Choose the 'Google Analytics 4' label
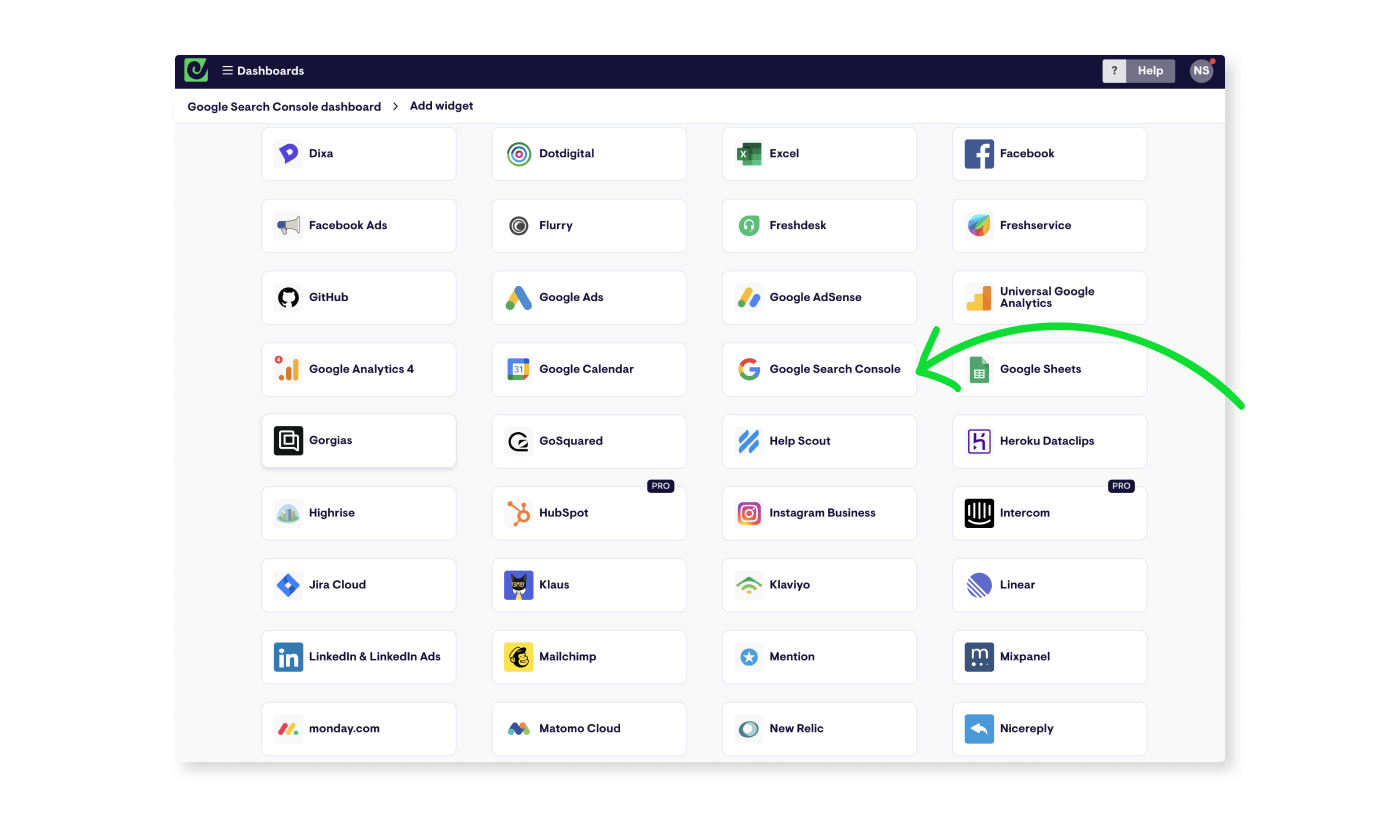The height and width of the screenshot is (840, 1400). (x=361, y=369)
